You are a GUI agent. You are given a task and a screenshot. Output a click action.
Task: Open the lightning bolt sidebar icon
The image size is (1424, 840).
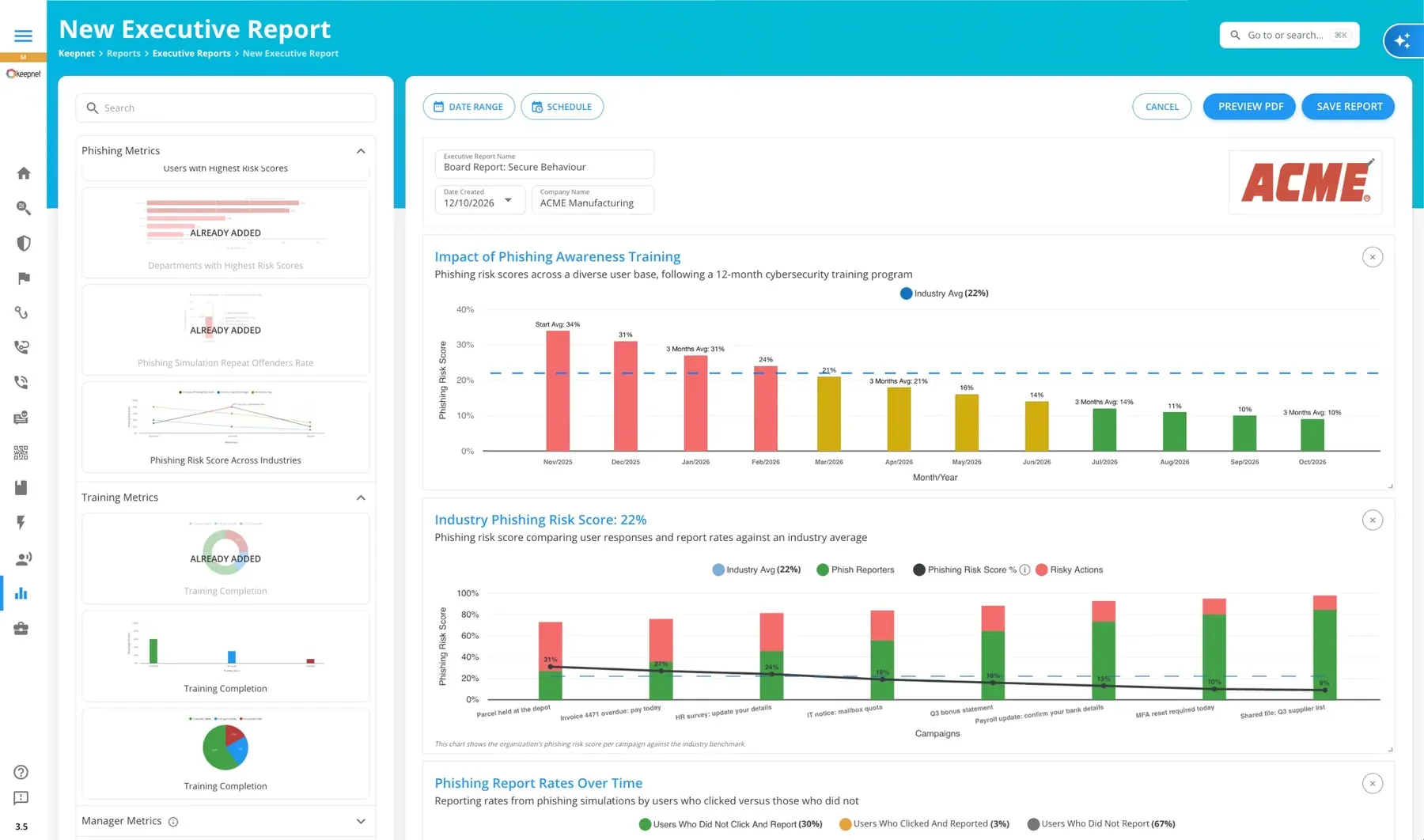pos(21,523)
